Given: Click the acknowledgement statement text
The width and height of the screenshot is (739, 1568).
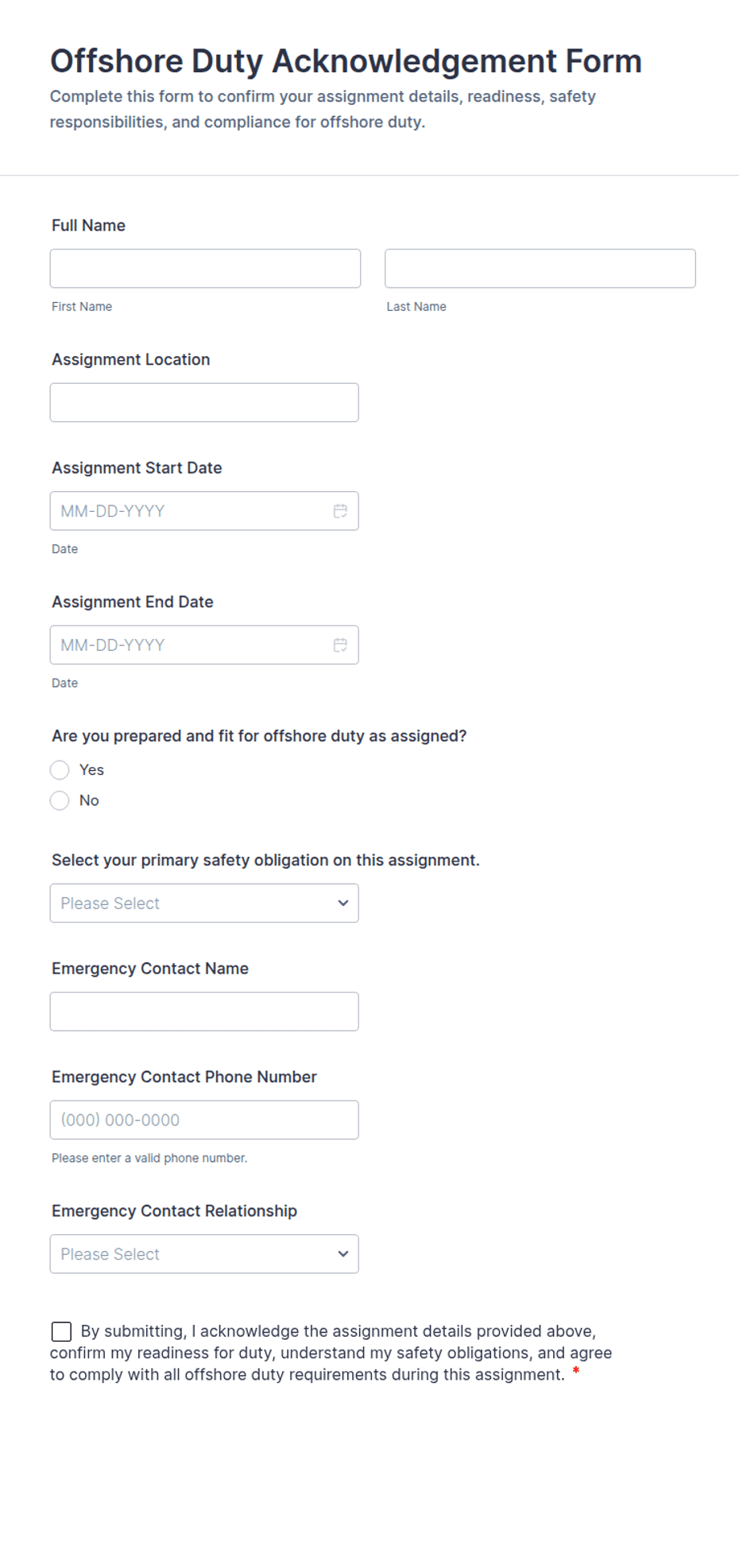Looking at the screenshot, I should pyautogui.click(x=331, y=1353).
